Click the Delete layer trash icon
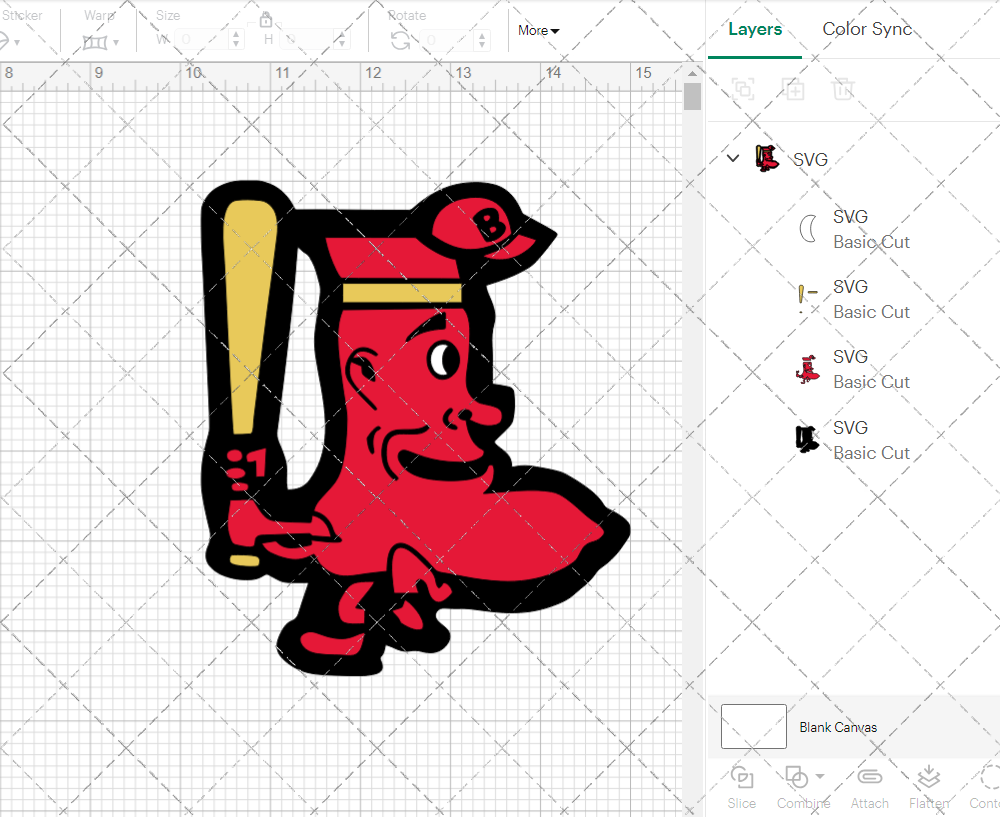 click(844, 89)
